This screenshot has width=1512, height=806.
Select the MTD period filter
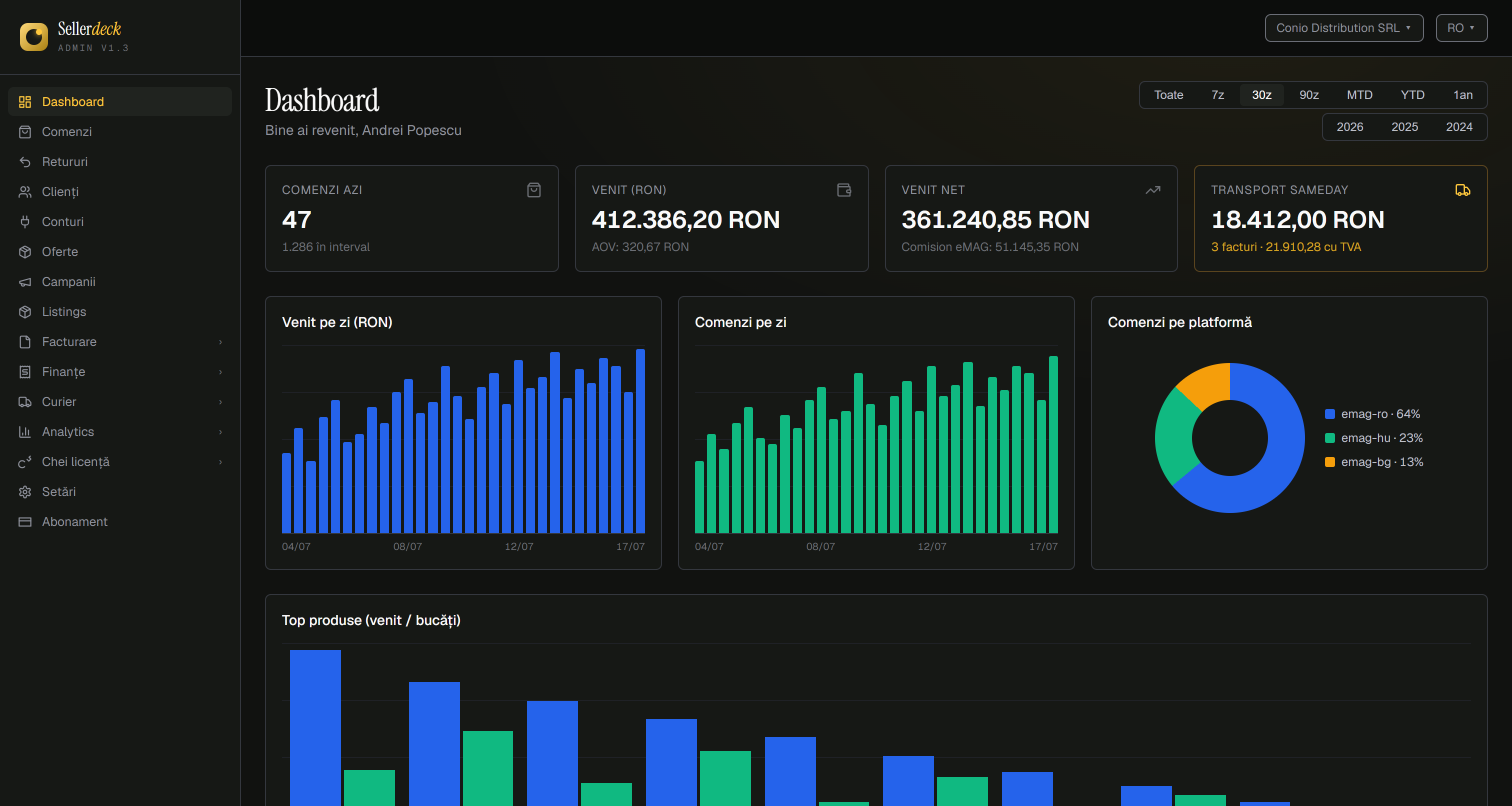click(1359, 95)
